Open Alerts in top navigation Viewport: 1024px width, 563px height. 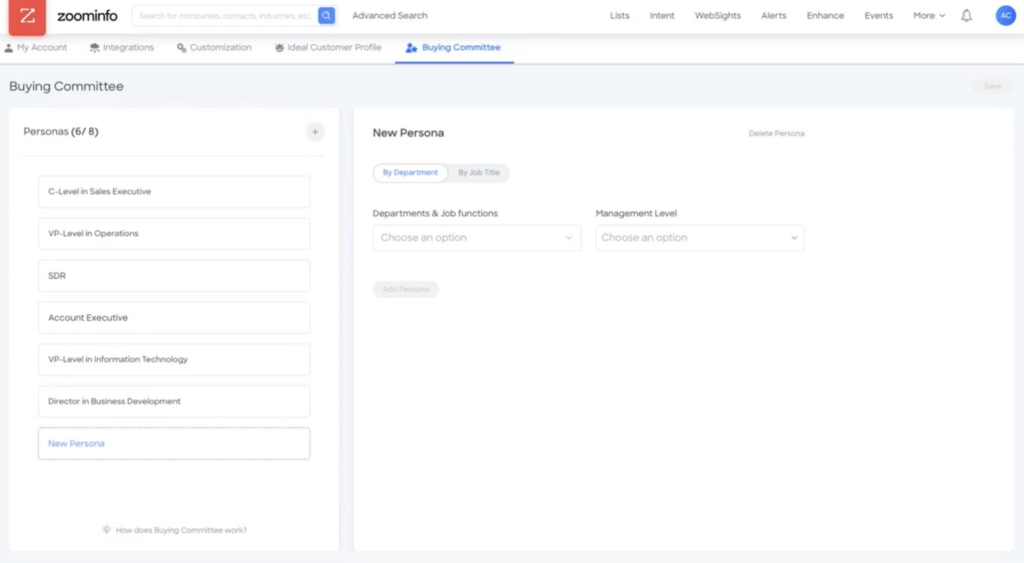tap(774, 16)
